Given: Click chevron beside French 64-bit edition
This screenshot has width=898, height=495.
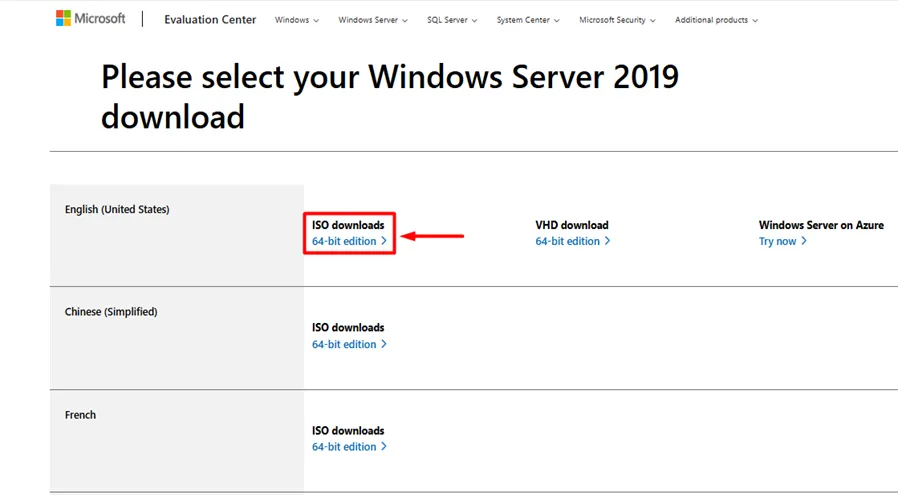Looking at the screenshot, I should (384, 447).
